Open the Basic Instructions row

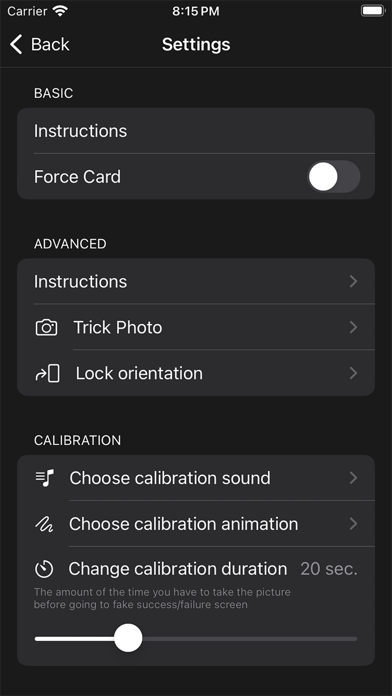196,131
